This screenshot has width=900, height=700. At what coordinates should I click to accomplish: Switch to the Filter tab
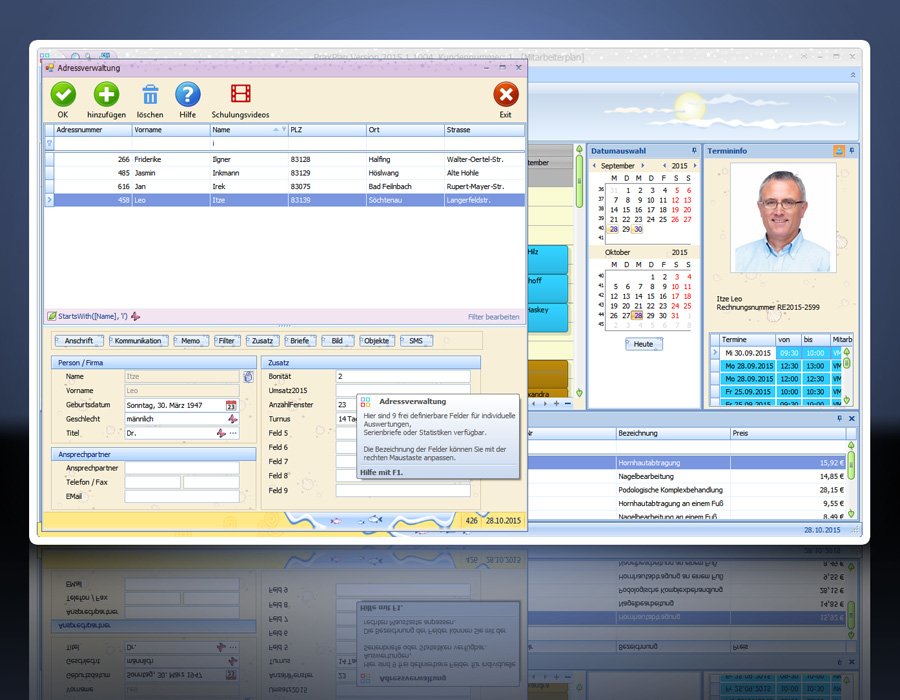(227, 341)
